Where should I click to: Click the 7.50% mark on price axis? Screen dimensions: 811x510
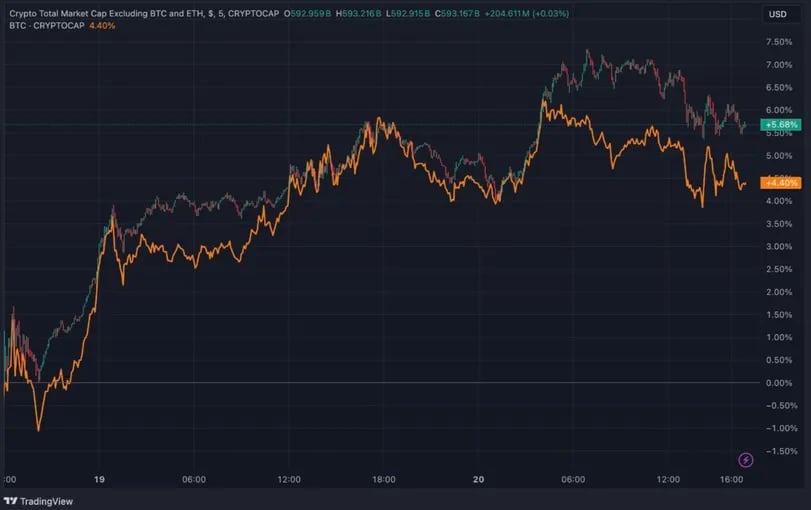pos(778,42)
